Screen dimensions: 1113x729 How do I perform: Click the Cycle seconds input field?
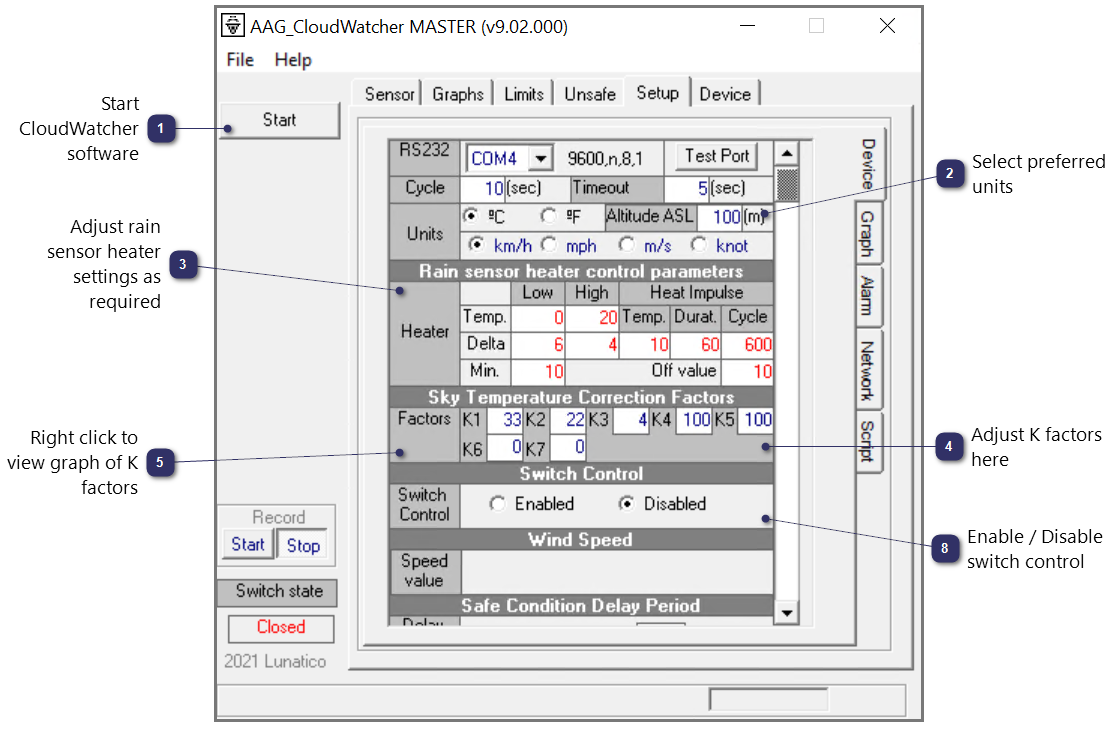click(483, 189)
